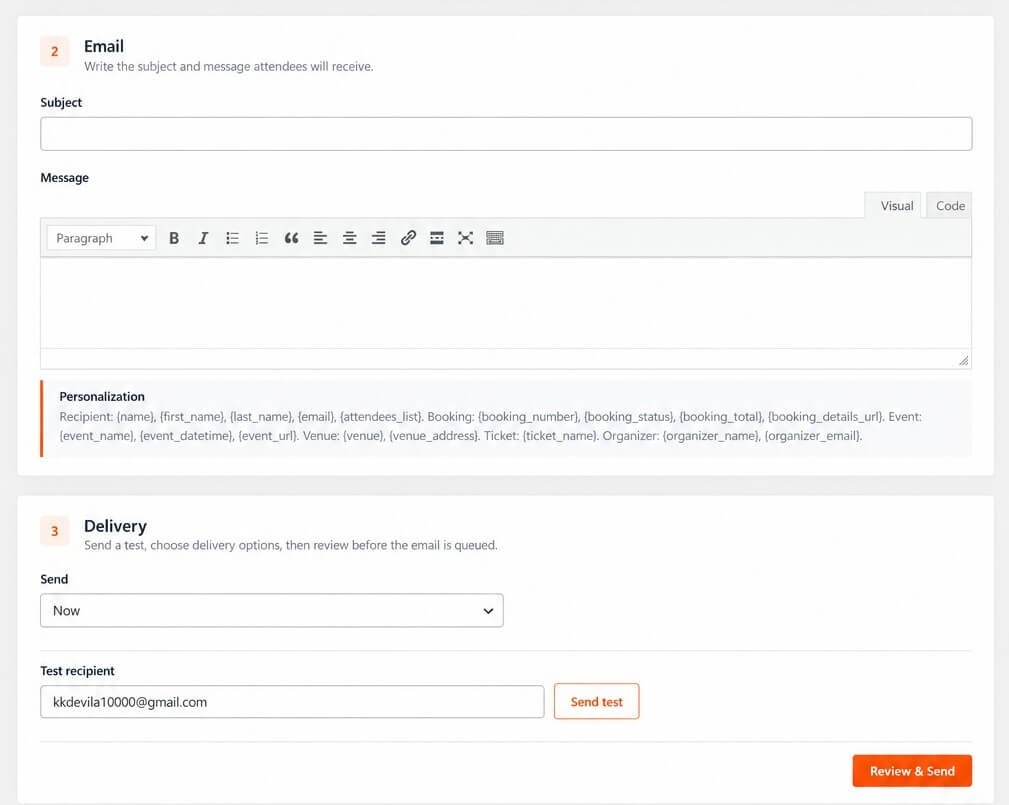Click the {organizer_email} placeholder text
This screenshot has height=805, width=1009.
(812, 436)
